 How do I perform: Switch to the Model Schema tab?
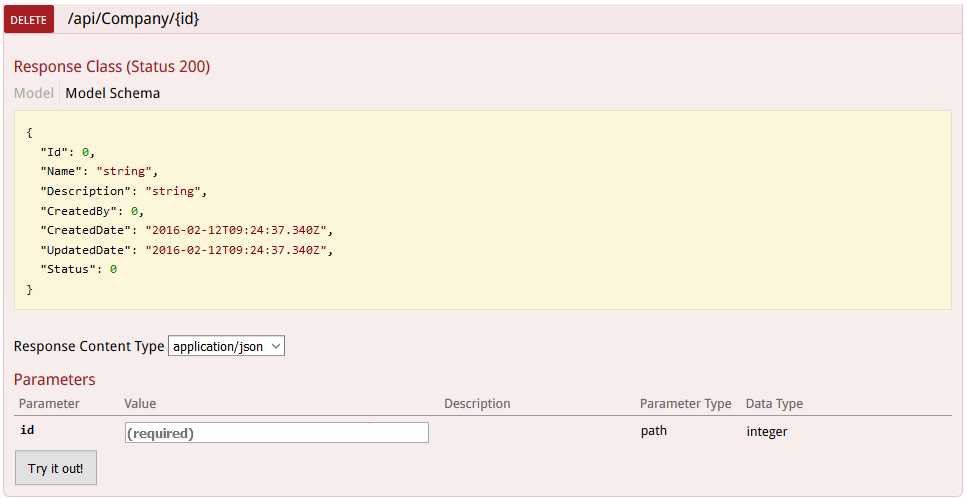coord(113,93)
